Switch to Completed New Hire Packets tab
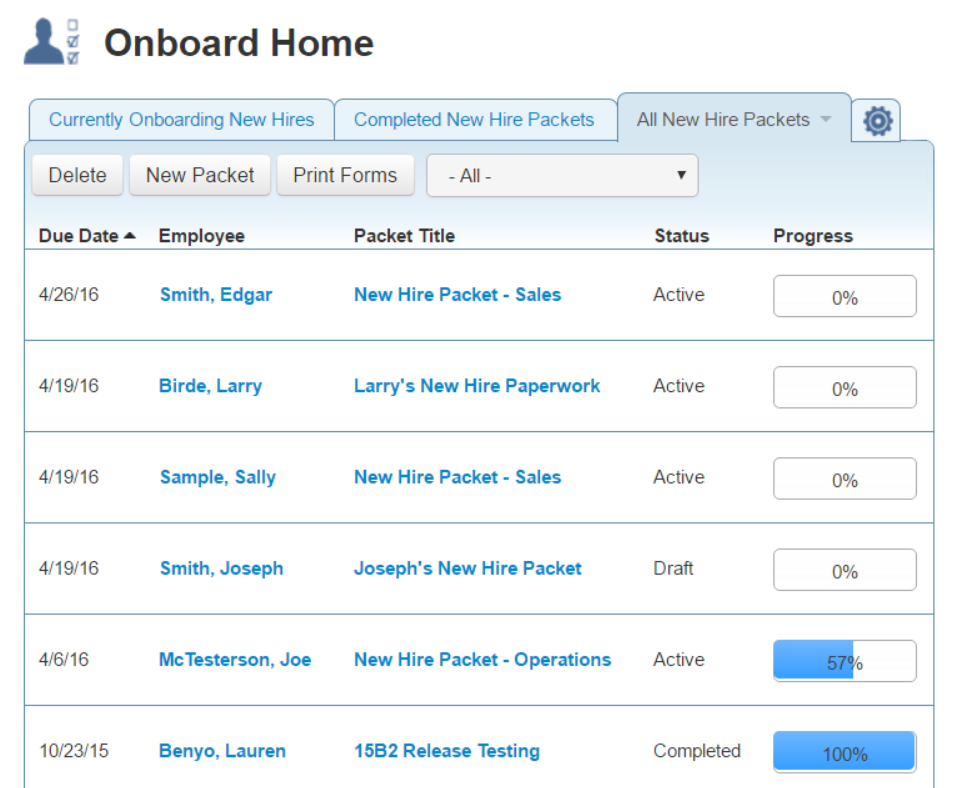This screenshot has width=961, height=788. 474,120
